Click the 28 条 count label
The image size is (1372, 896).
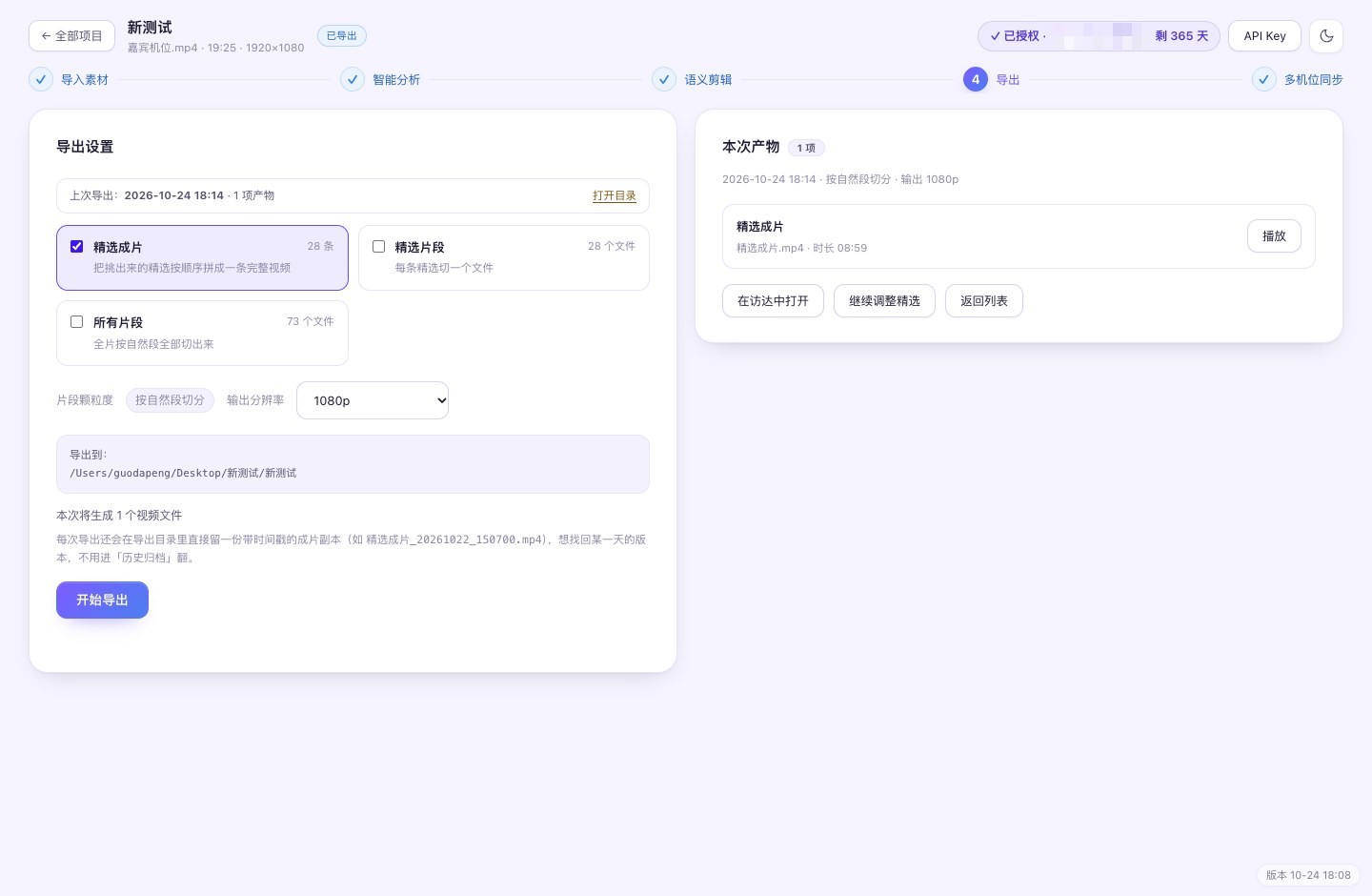321,246
